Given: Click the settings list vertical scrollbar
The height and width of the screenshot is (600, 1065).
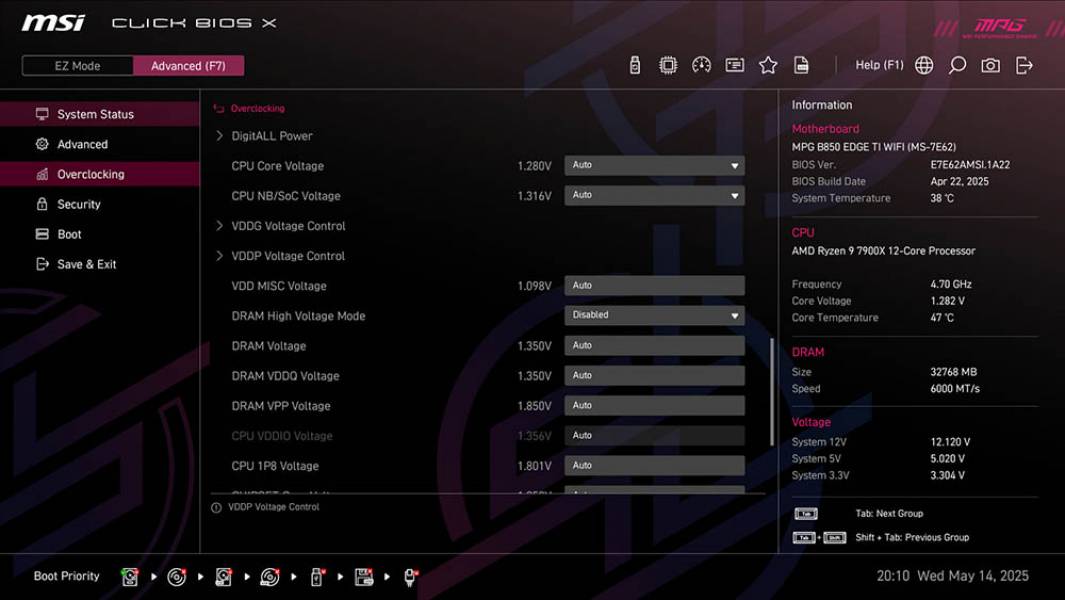Looking at the screenshot, I should pos(772,392).
